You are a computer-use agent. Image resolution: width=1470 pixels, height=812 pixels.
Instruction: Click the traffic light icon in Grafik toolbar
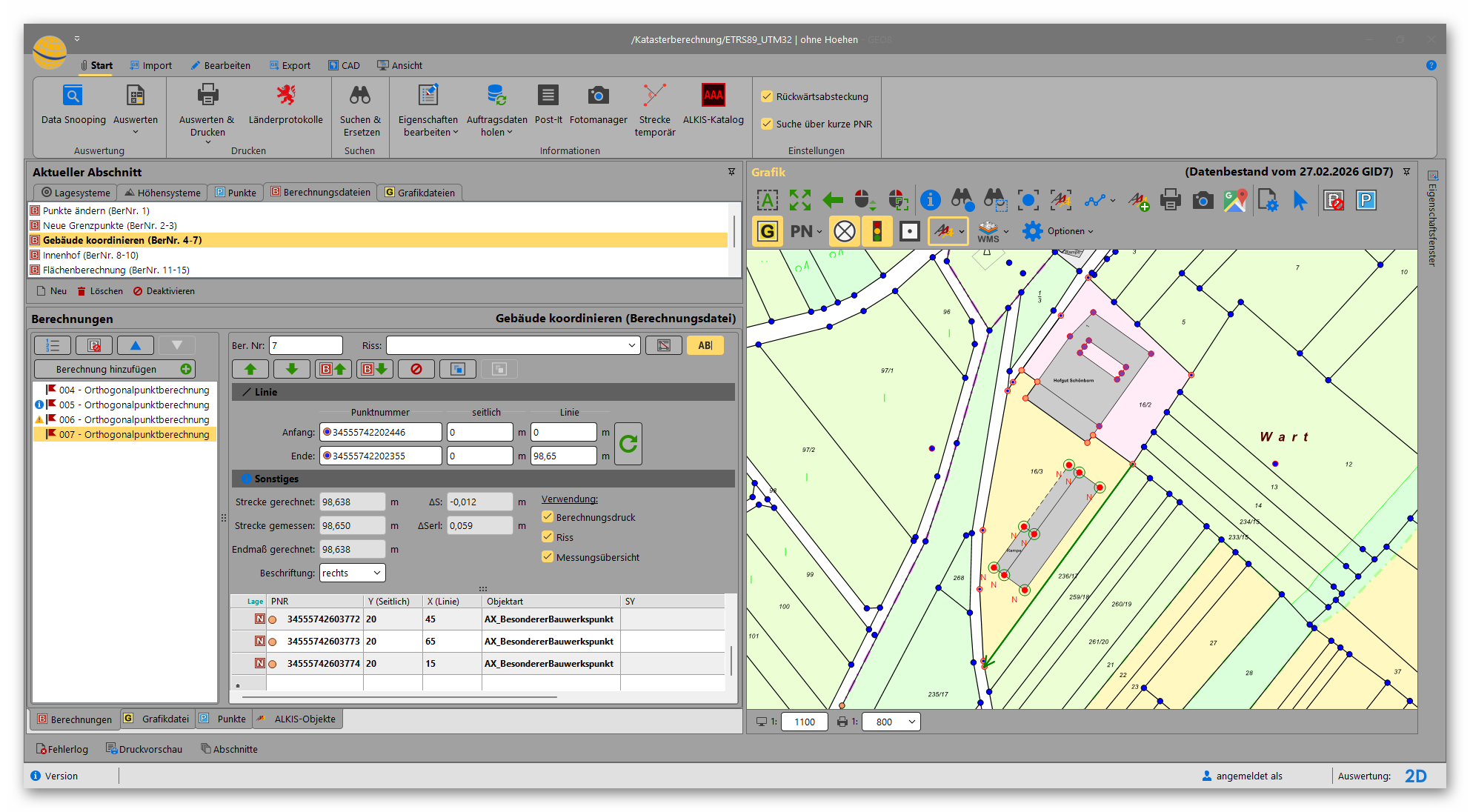tap(877, 231)
